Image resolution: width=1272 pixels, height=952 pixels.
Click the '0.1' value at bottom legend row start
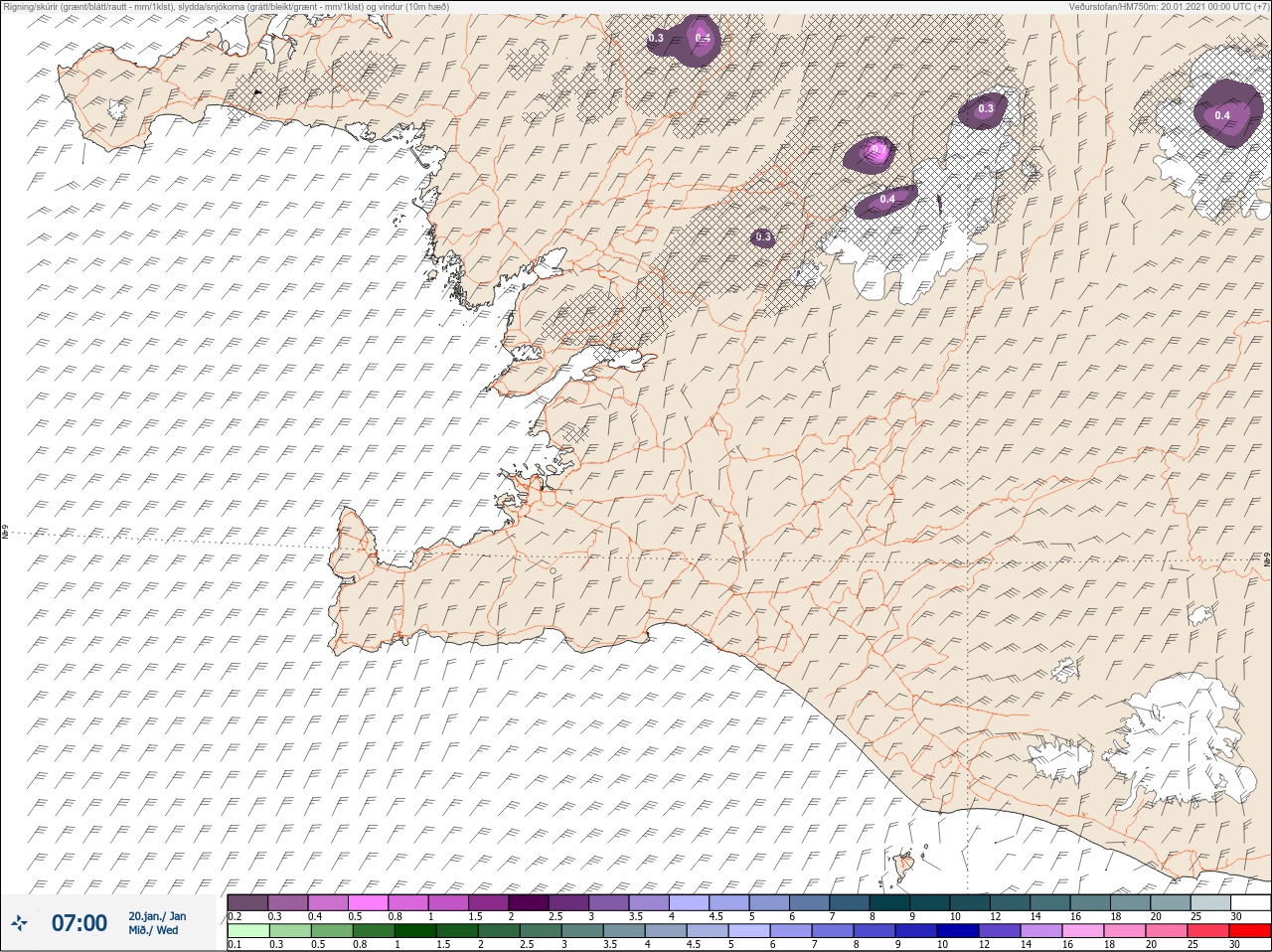pos(235,945)
